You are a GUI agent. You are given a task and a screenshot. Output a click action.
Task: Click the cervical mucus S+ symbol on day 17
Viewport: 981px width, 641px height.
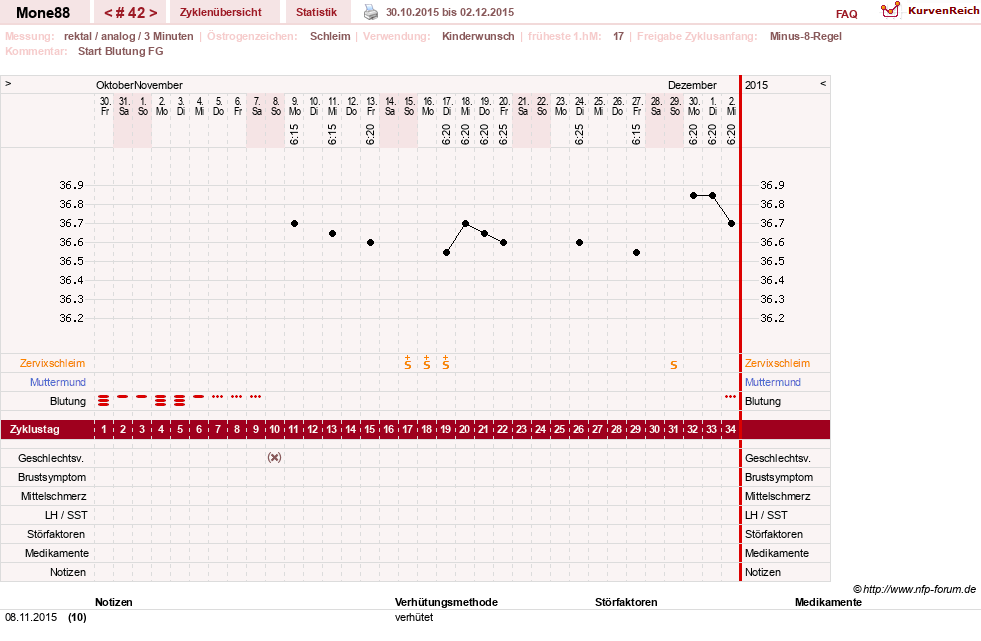(408, 362)
